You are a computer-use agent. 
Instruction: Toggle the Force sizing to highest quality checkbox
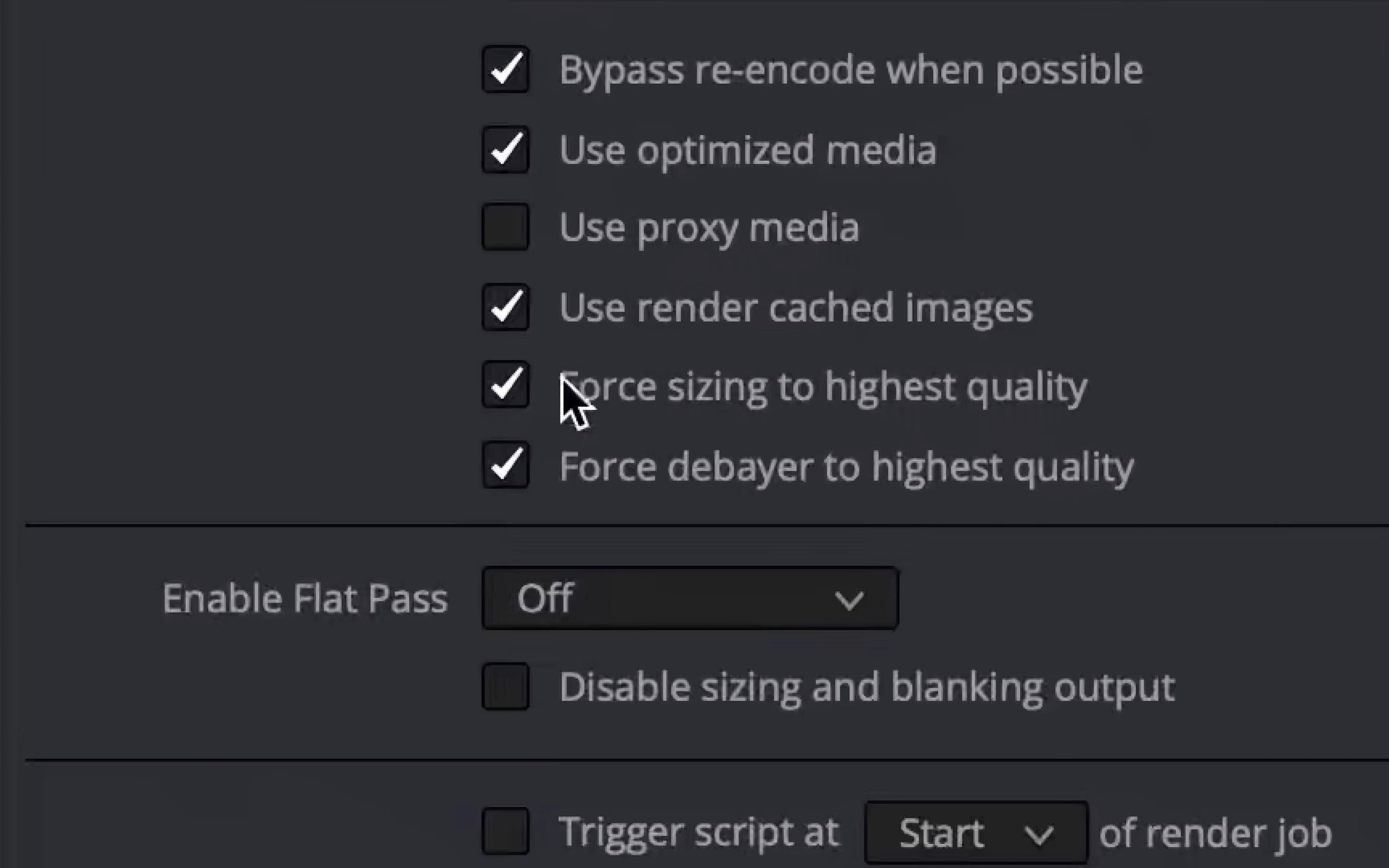pyautogui.click(x=505, y=385)
